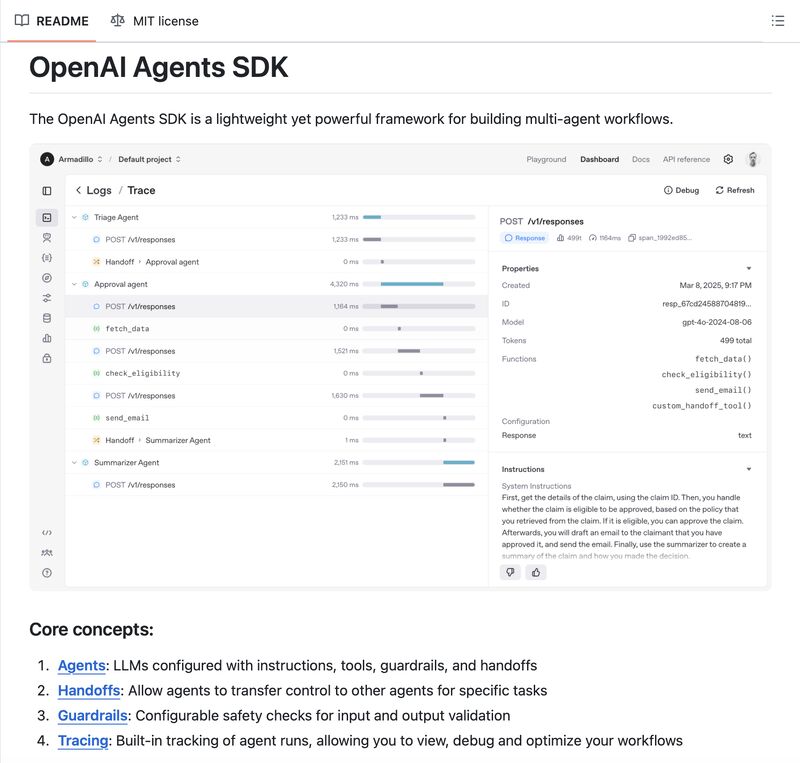The image size is (800, 763).
Task: Toggle the dashboard sidebar panel icon
Action: [47, 191]
